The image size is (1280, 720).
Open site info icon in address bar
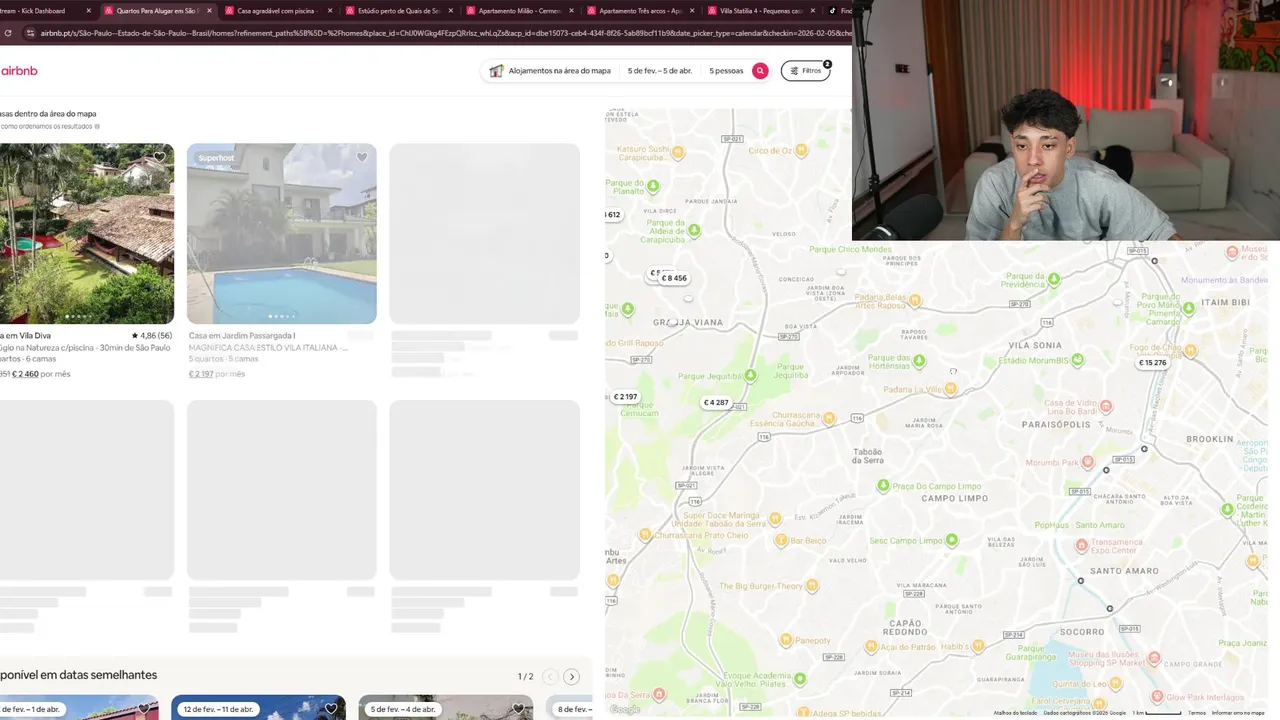tap(30, 33)
